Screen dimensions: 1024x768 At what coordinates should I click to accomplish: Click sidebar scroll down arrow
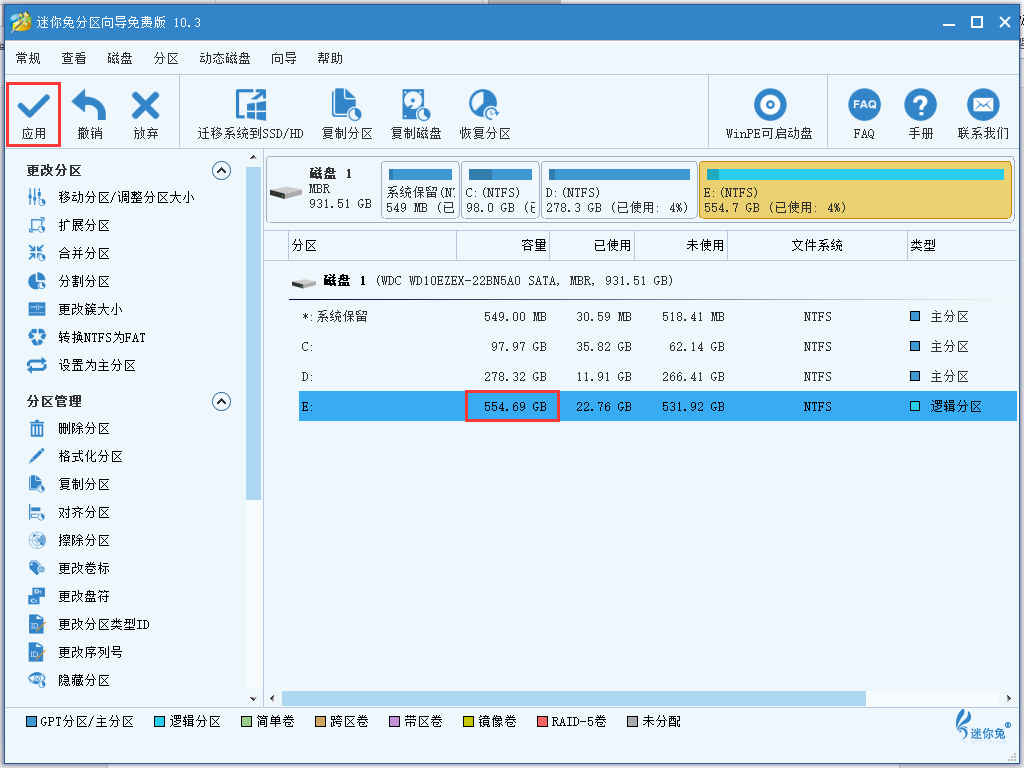pyautogui.click(x=253, y=699)
